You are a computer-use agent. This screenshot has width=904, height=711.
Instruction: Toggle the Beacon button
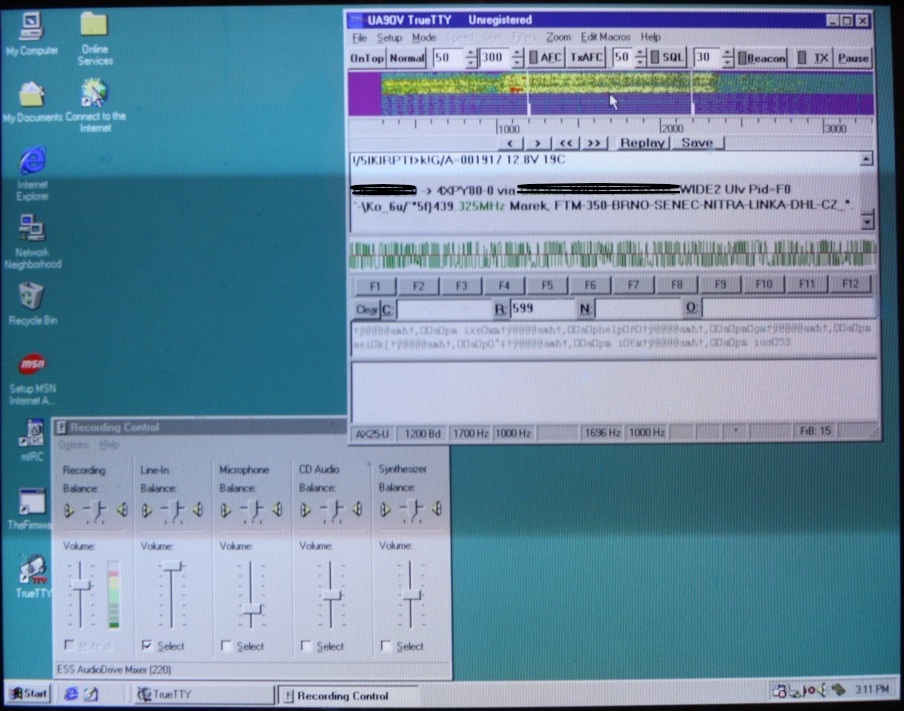(x=762, y=58)
